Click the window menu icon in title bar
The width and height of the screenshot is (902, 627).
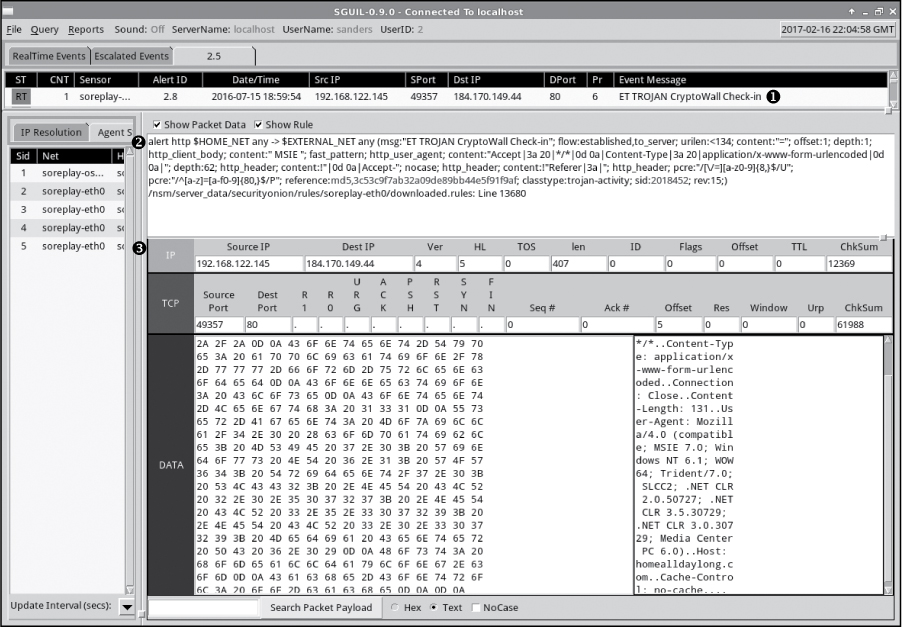(x=10, y=8)
